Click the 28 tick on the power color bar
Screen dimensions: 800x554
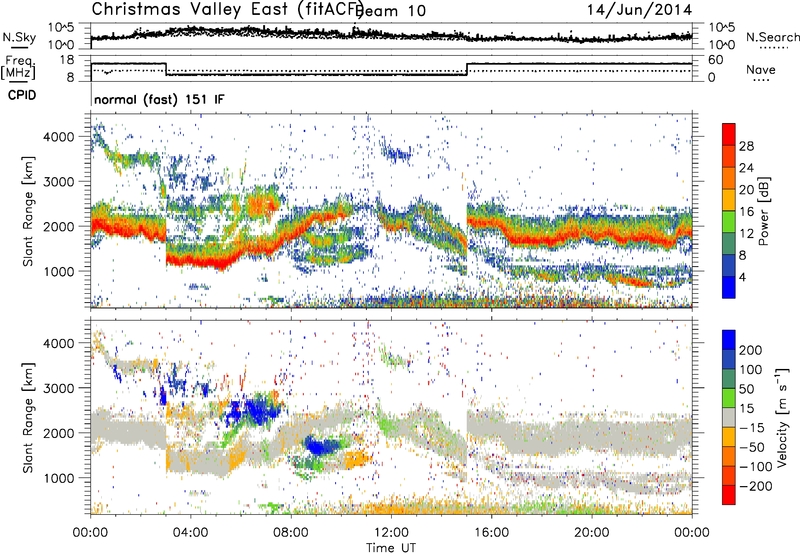(746, 146)
